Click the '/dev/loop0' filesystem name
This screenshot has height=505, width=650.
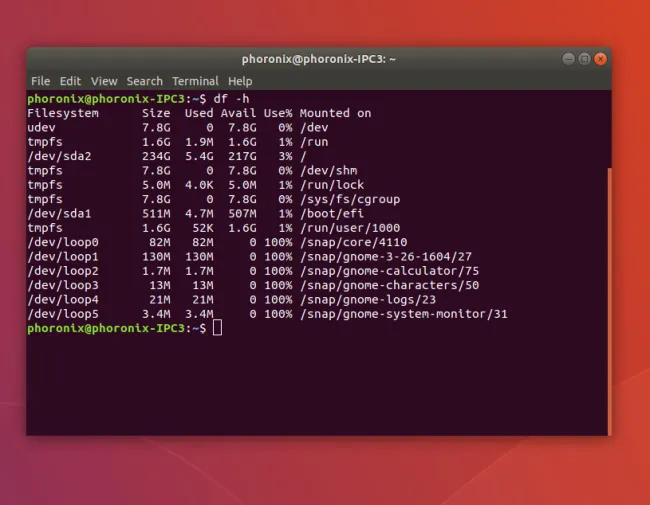[x=63, y=242]
